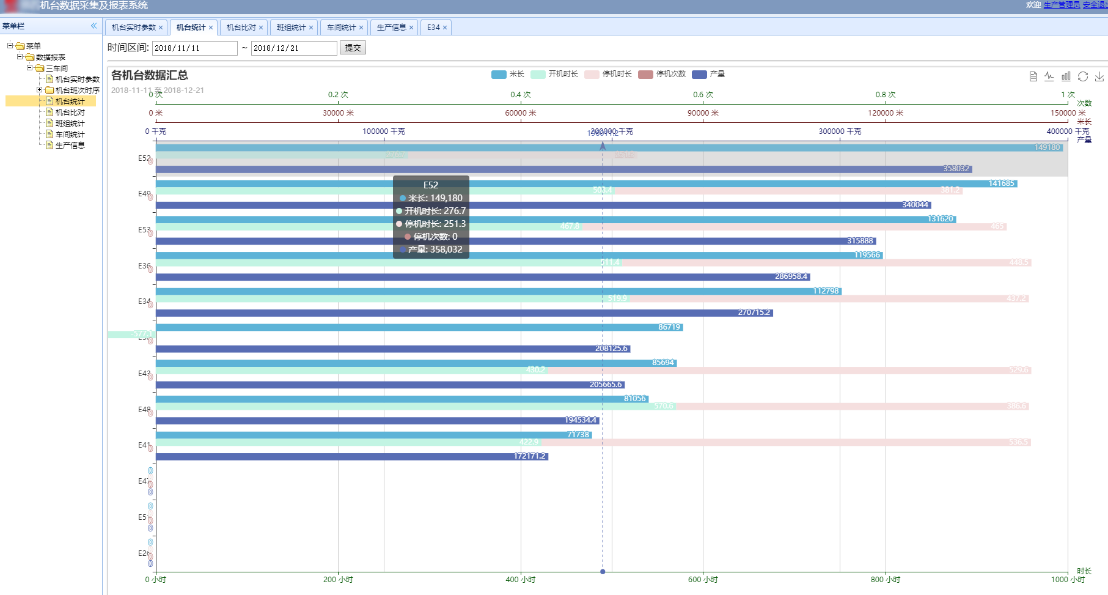The height and width of the screenshot is (595, 1108).
Task: Switch to the 班组统计 tab
Action: 292,27
